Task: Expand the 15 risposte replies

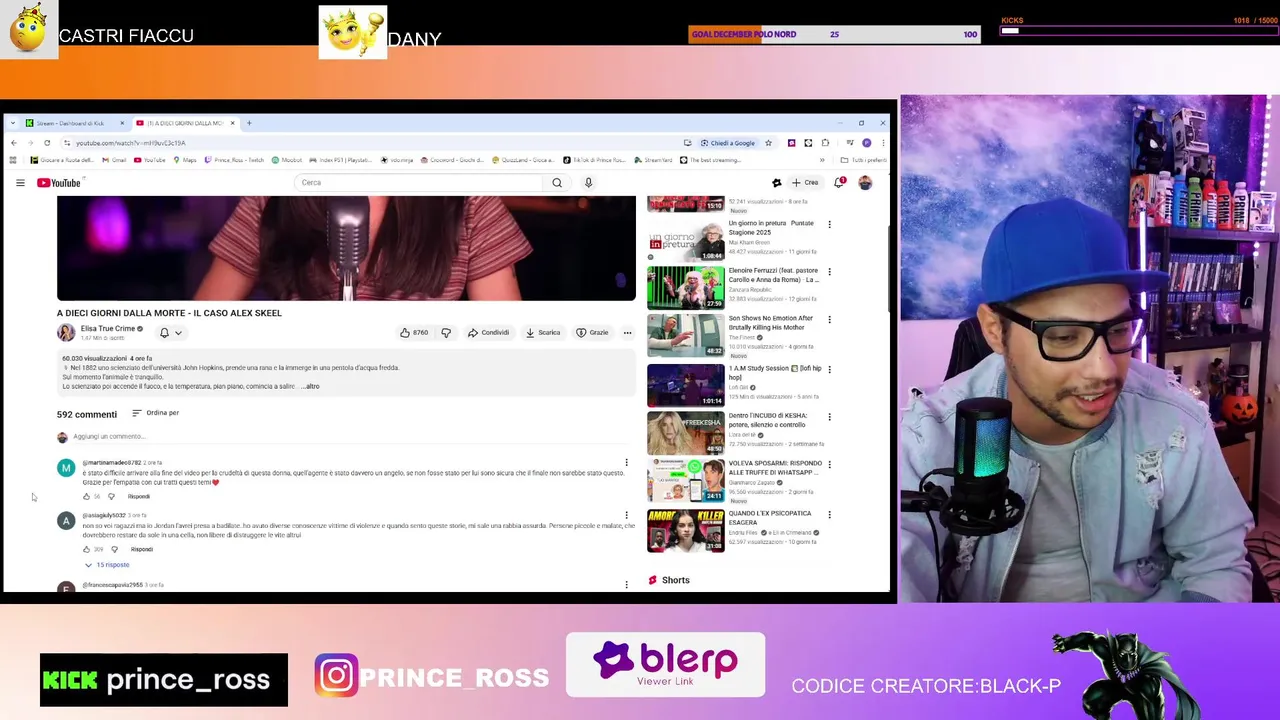Action: [107, 565]
